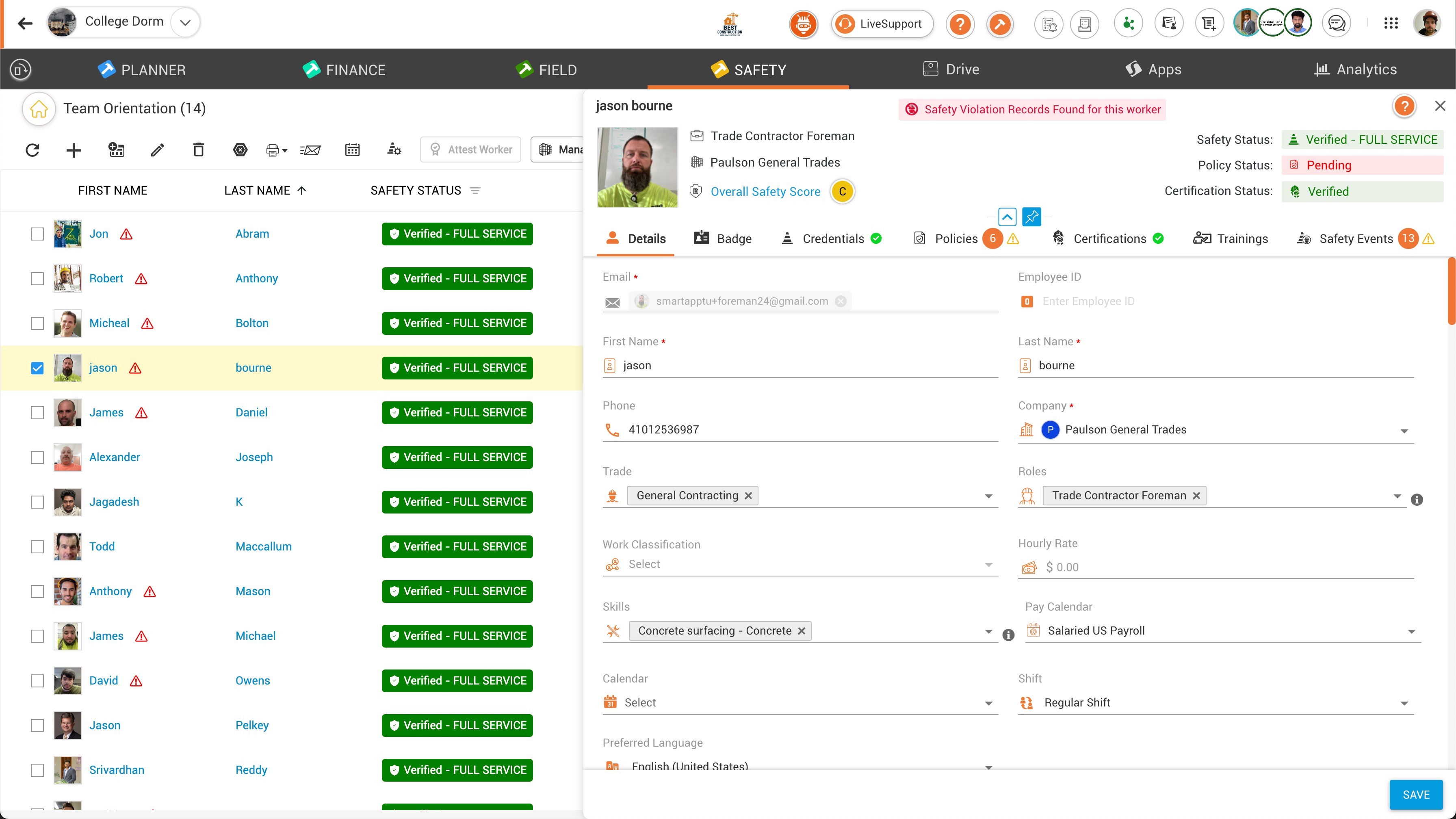The image size is (1456, 819).
Task: Open the Badge tab
Action: click(723, 238)
